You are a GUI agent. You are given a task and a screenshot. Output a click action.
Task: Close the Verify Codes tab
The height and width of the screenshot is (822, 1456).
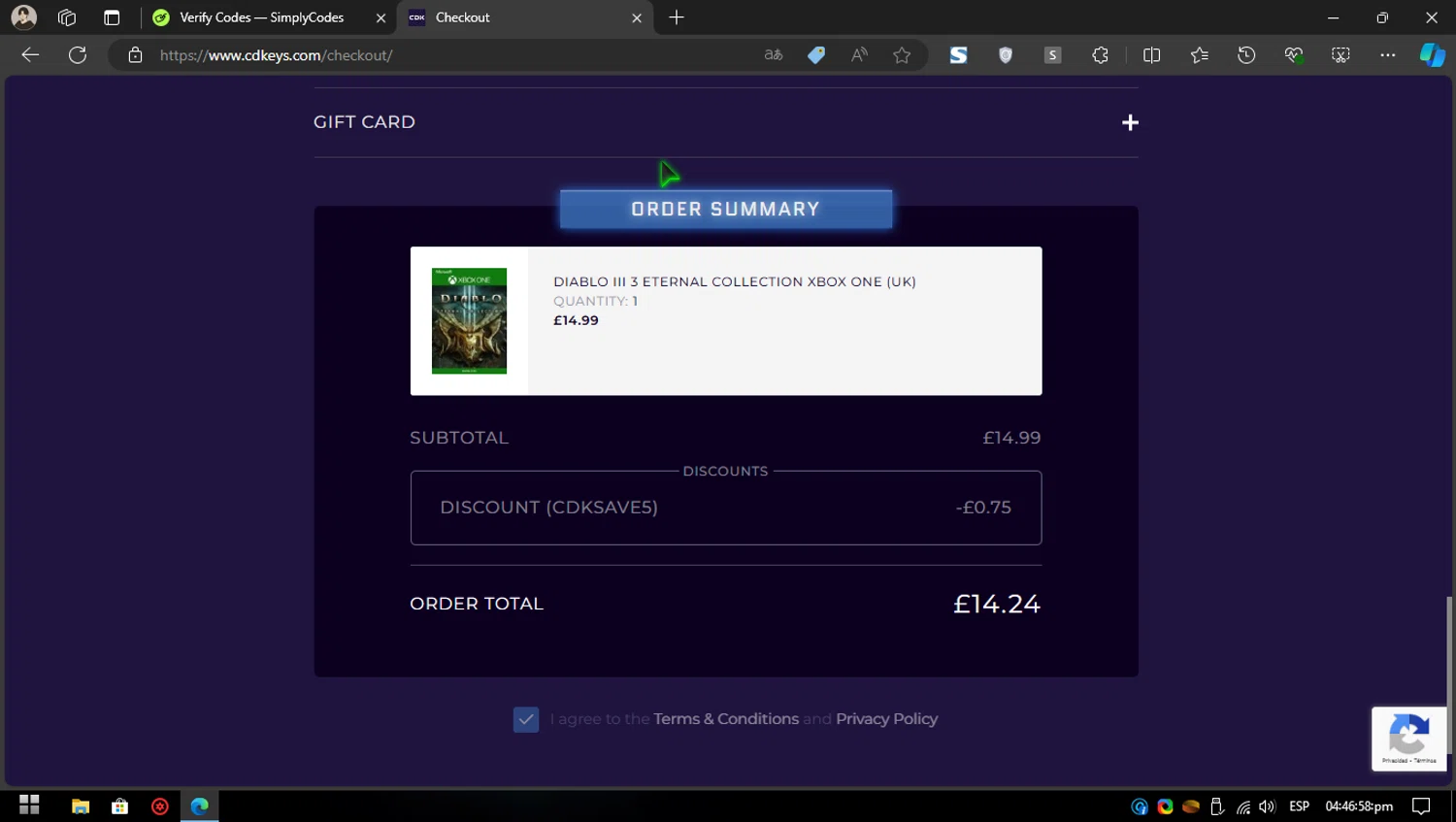tap(381, 17)
